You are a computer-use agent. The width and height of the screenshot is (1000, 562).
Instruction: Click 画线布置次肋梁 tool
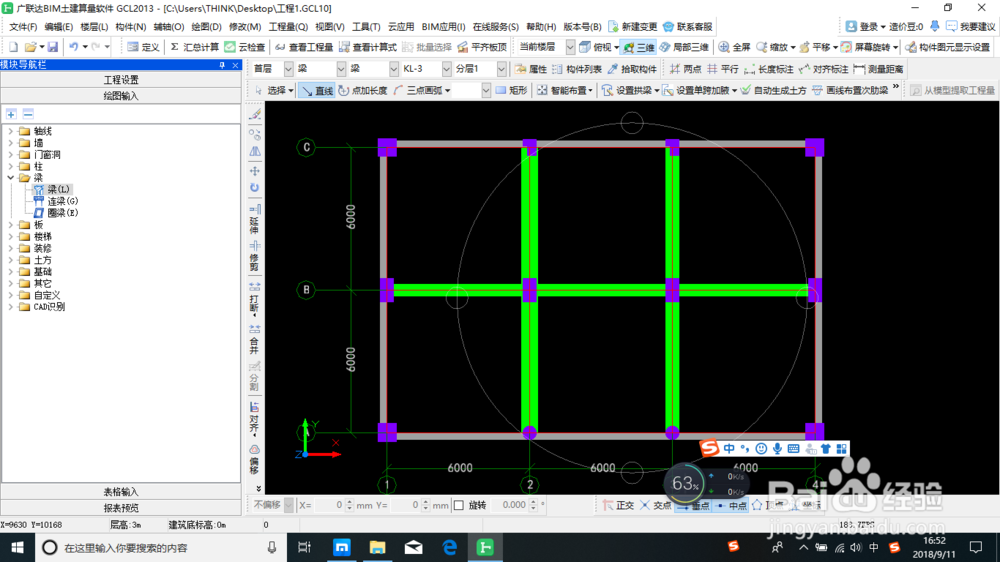[x=850, y=91]
